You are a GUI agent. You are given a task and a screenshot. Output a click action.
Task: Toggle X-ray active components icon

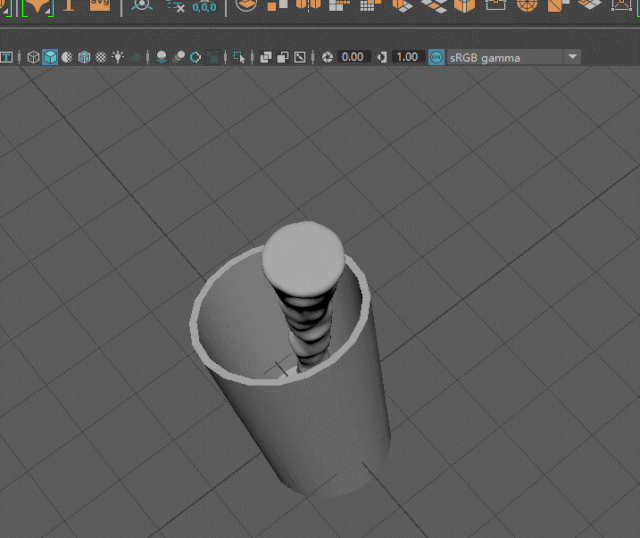(283, 57)
